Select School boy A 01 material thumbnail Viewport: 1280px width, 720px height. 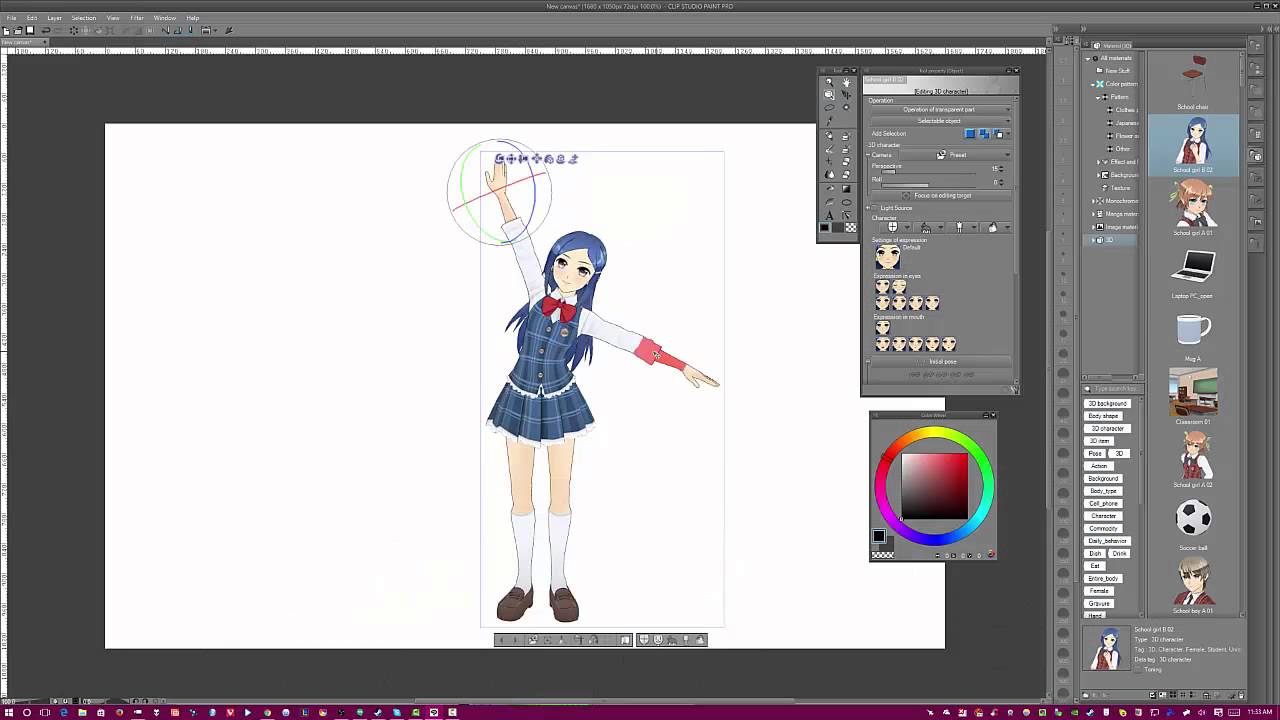[1193, 586]
